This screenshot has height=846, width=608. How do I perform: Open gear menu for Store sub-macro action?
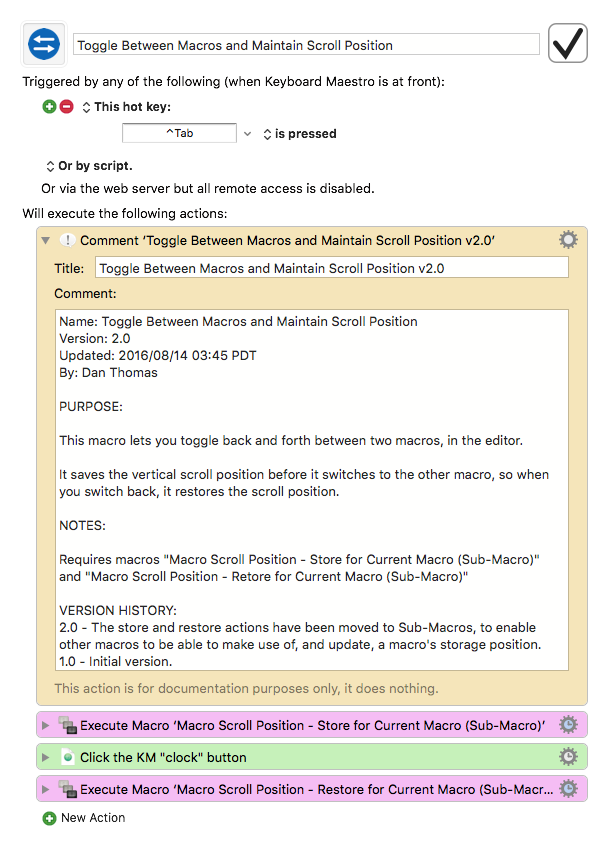point(568,725)
